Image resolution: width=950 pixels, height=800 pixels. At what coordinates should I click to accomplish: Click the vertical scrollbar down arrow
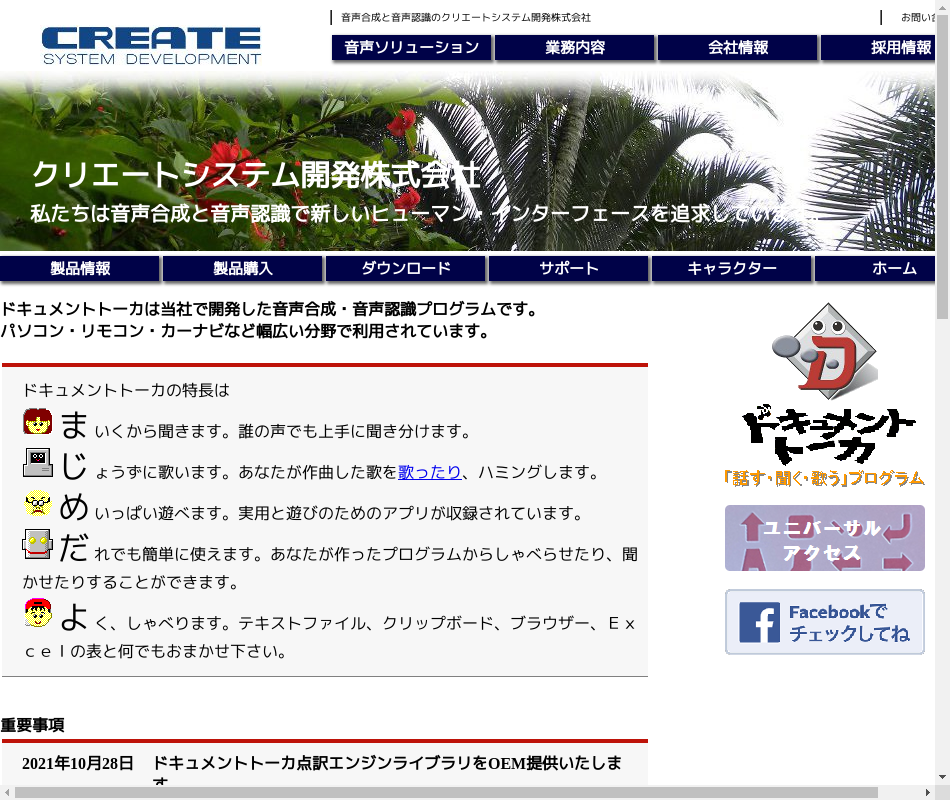click(942, 777)
